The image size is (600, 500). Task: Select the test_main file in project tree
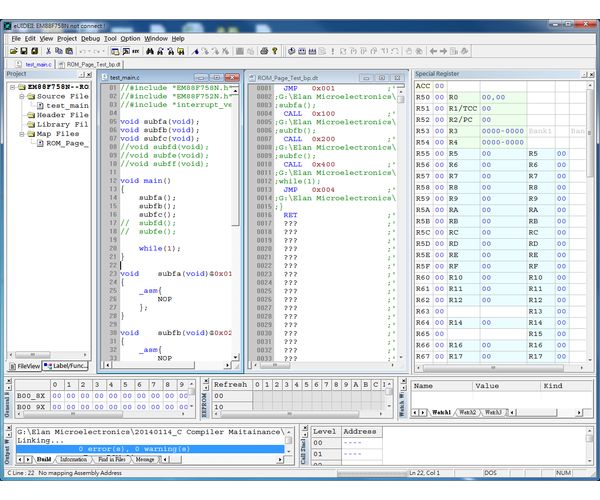[68, 105]
